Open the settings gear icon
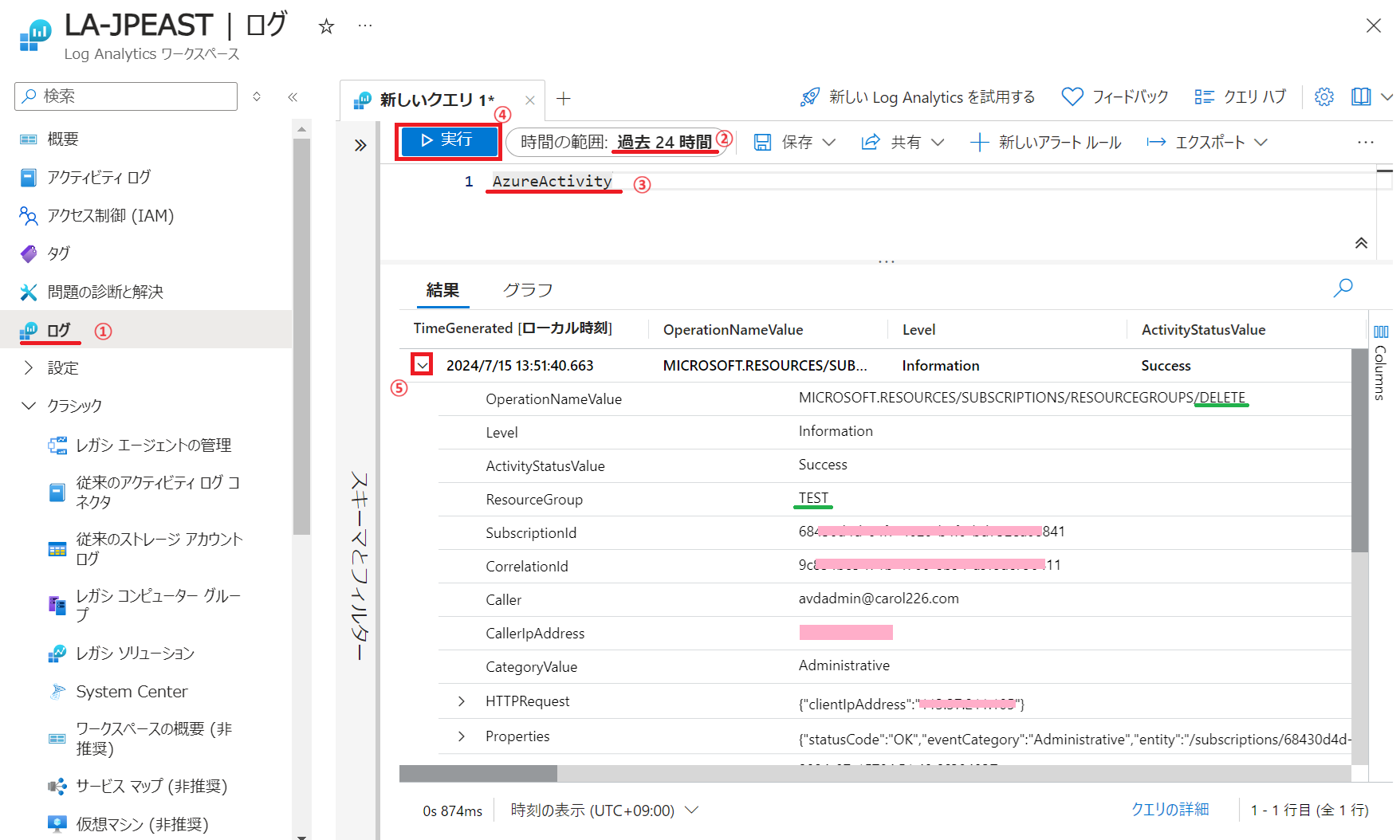Screen dimensions: 1400x840 pyautogui.click(x=1324, y=96)
